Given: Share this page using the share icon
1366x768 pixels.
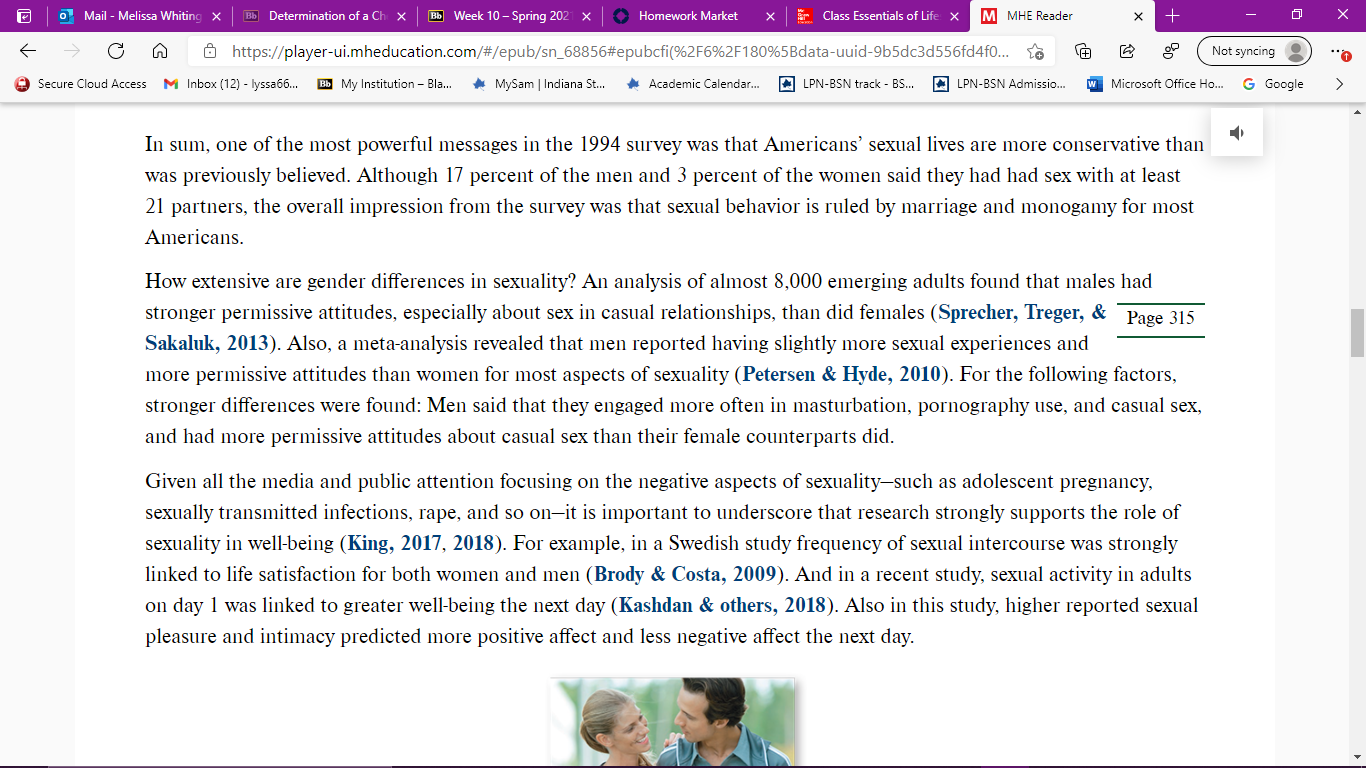Looking at the screenshot, I should [1126, 52].
